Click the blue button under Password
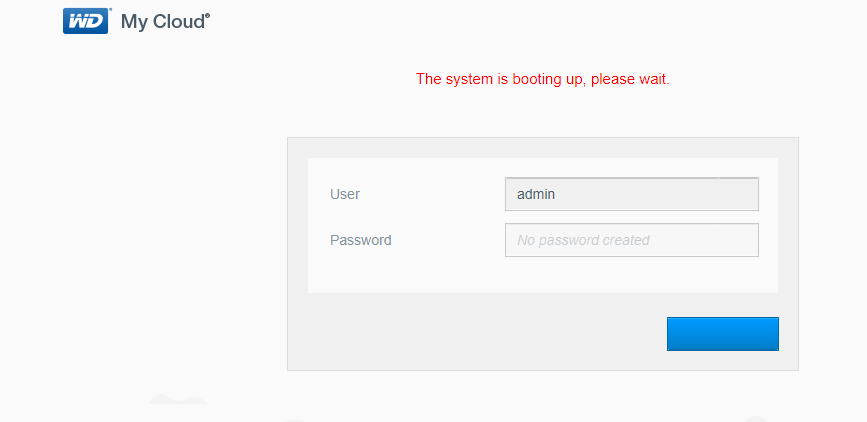Viewport: 867px width, 422px height. point(723,334)
